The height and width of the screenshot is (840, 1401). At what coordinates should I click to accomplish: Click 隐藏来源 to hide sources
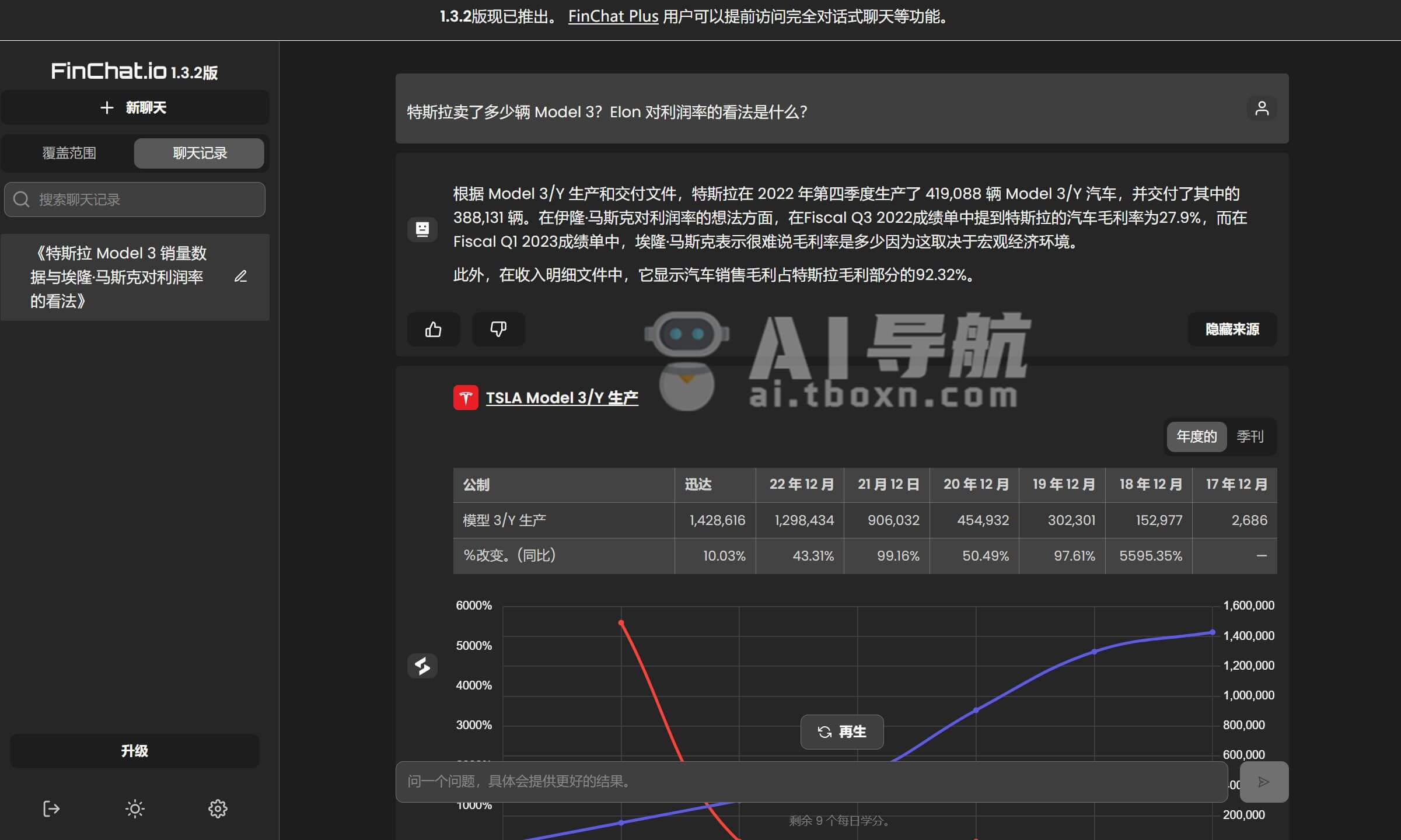coord(1232,330)
